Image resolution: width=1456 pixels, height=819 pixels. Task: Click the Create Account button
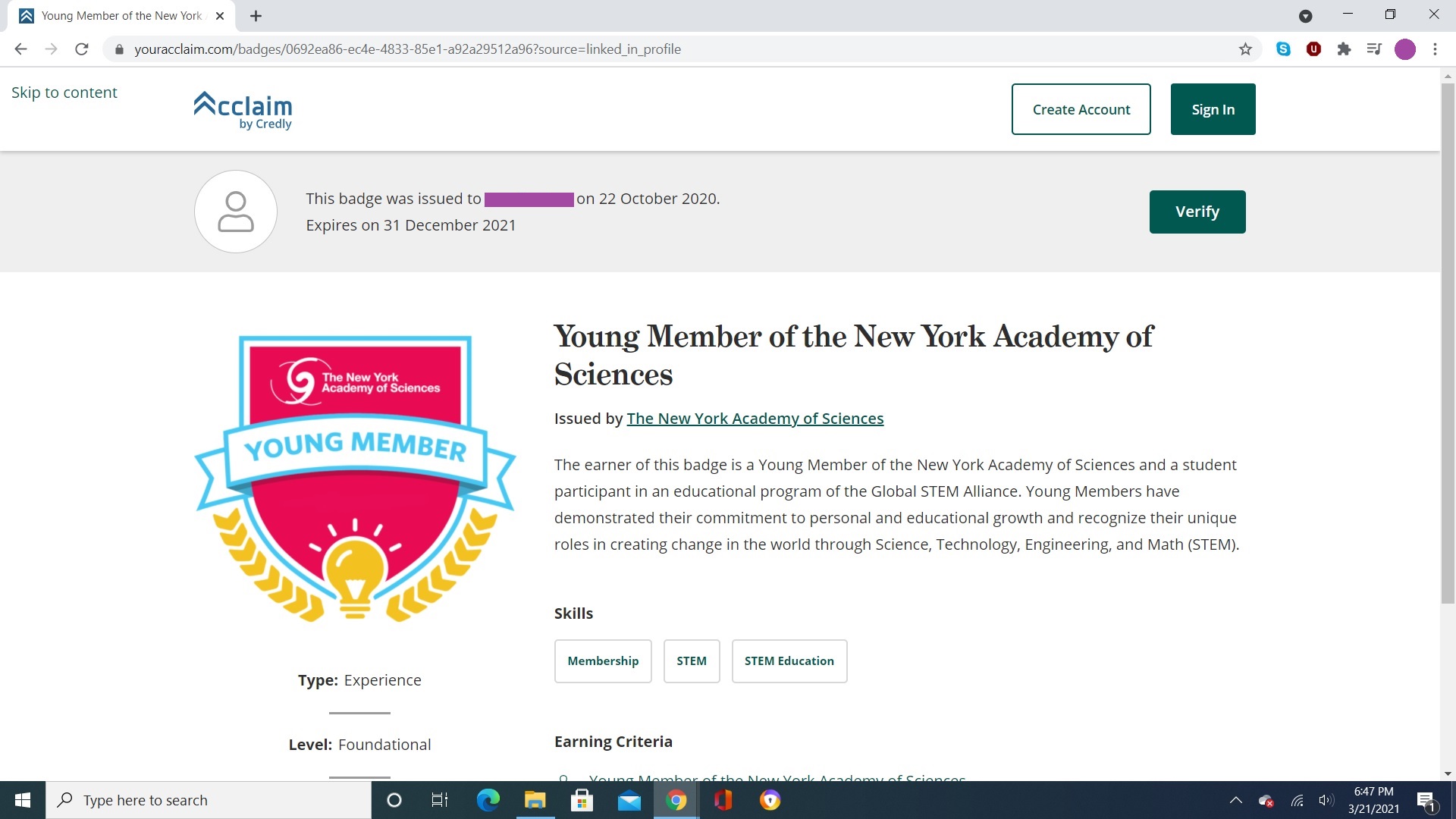pyautogui.click(x=1081, y=109)
